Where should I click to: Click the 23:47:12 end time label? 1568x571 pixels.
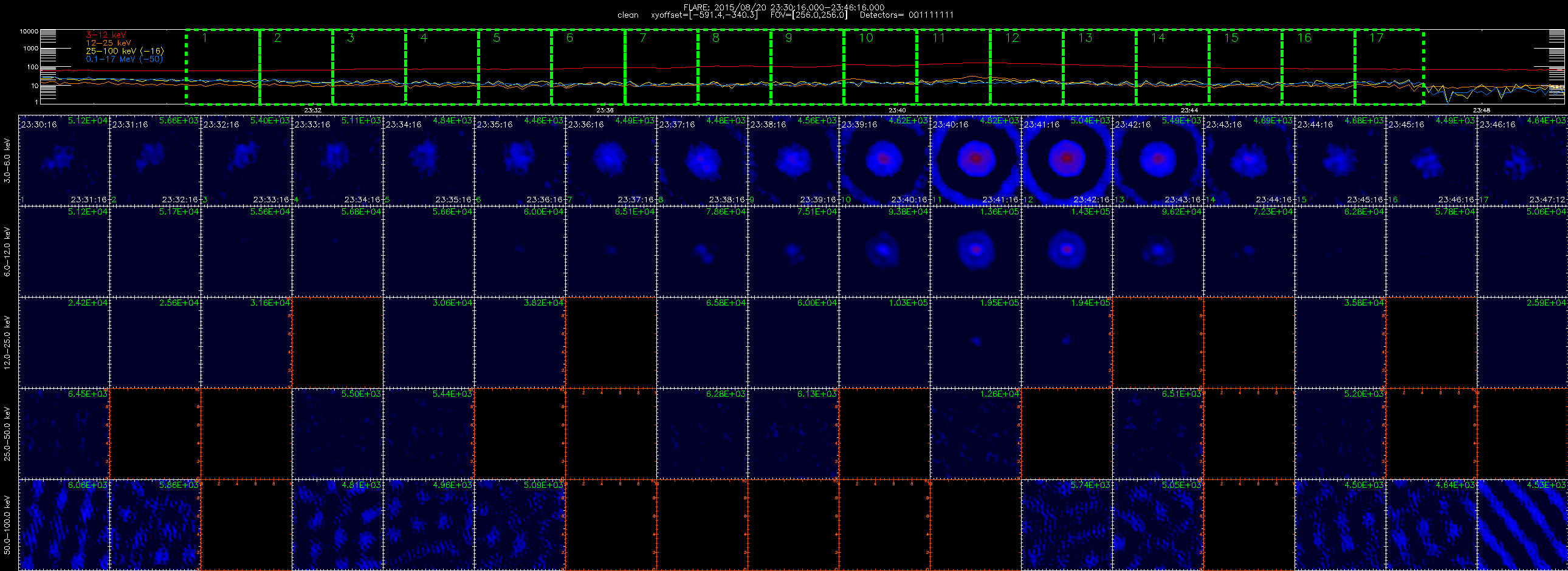pyautogui.click(x=1547, y=199)
